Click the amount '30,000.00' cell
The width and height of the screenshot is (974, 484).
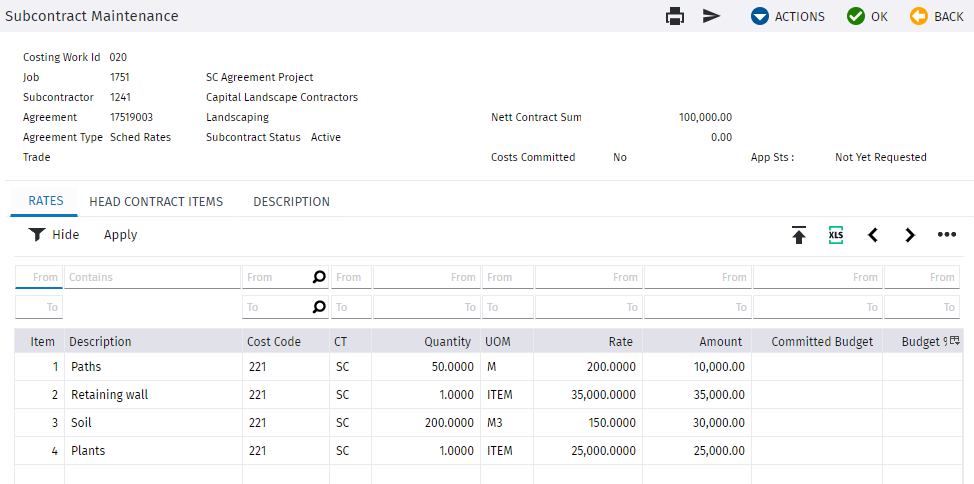698,422
